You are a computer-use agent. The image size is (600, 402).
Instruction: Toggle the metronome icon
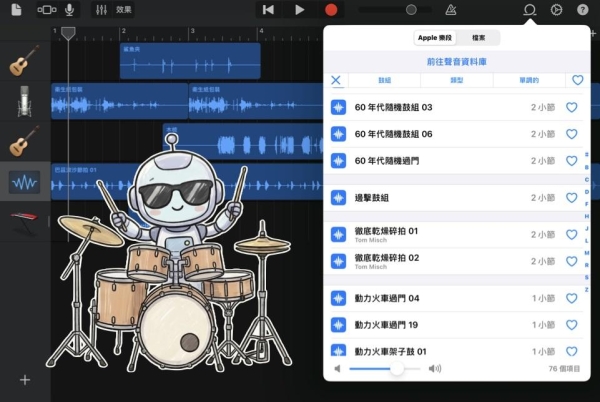tap(451, 10)
